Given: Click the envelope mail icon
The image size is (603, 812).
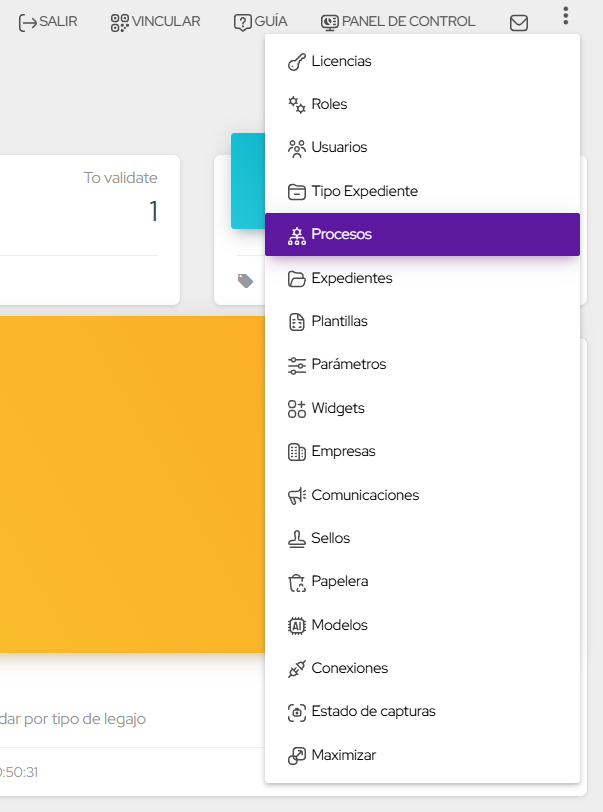Looking at the screenshot, I should 519,22.
